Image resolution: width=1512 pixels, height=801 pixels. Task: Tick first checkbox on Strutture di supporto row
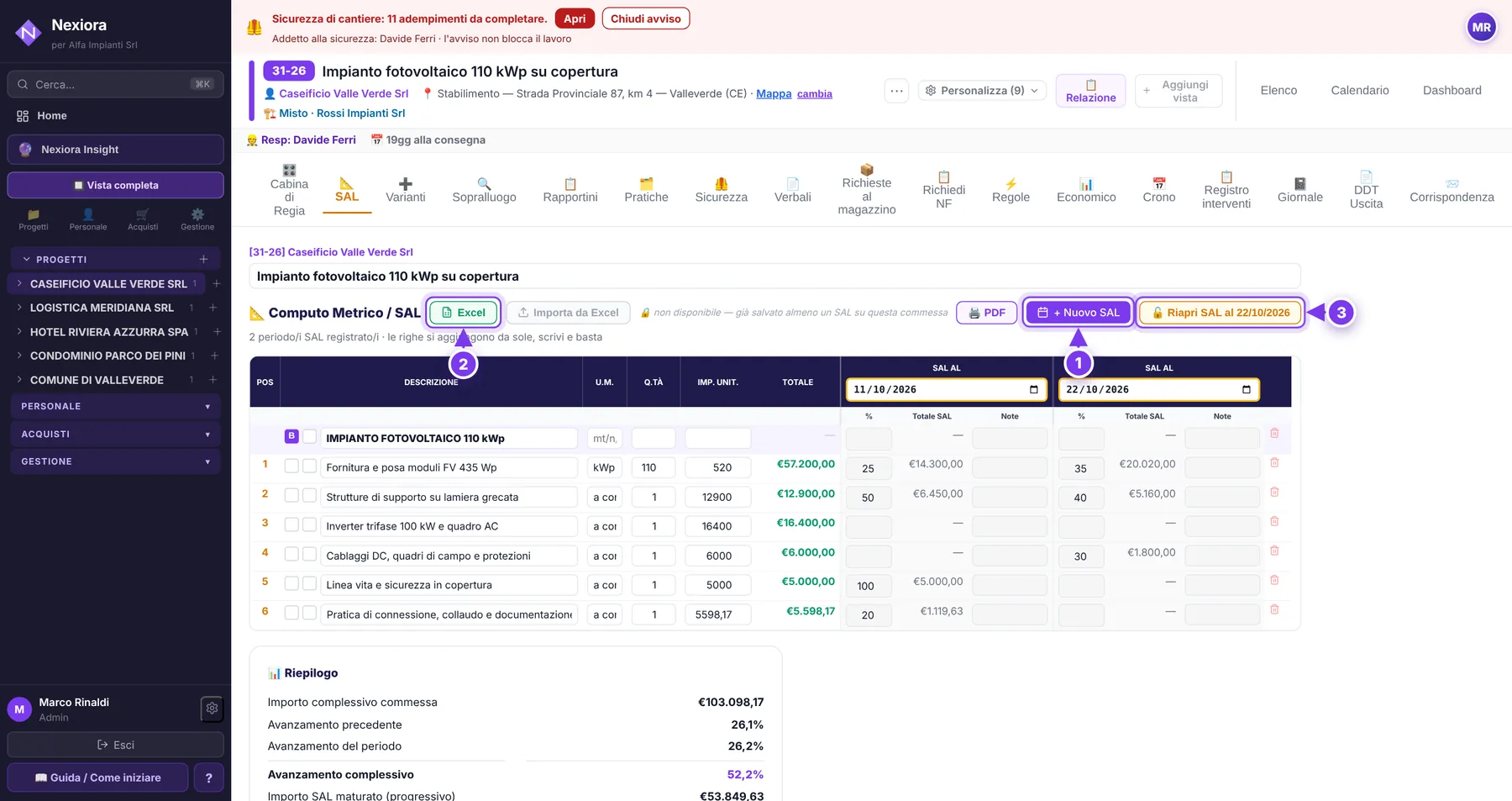click(x=291, y=495)
